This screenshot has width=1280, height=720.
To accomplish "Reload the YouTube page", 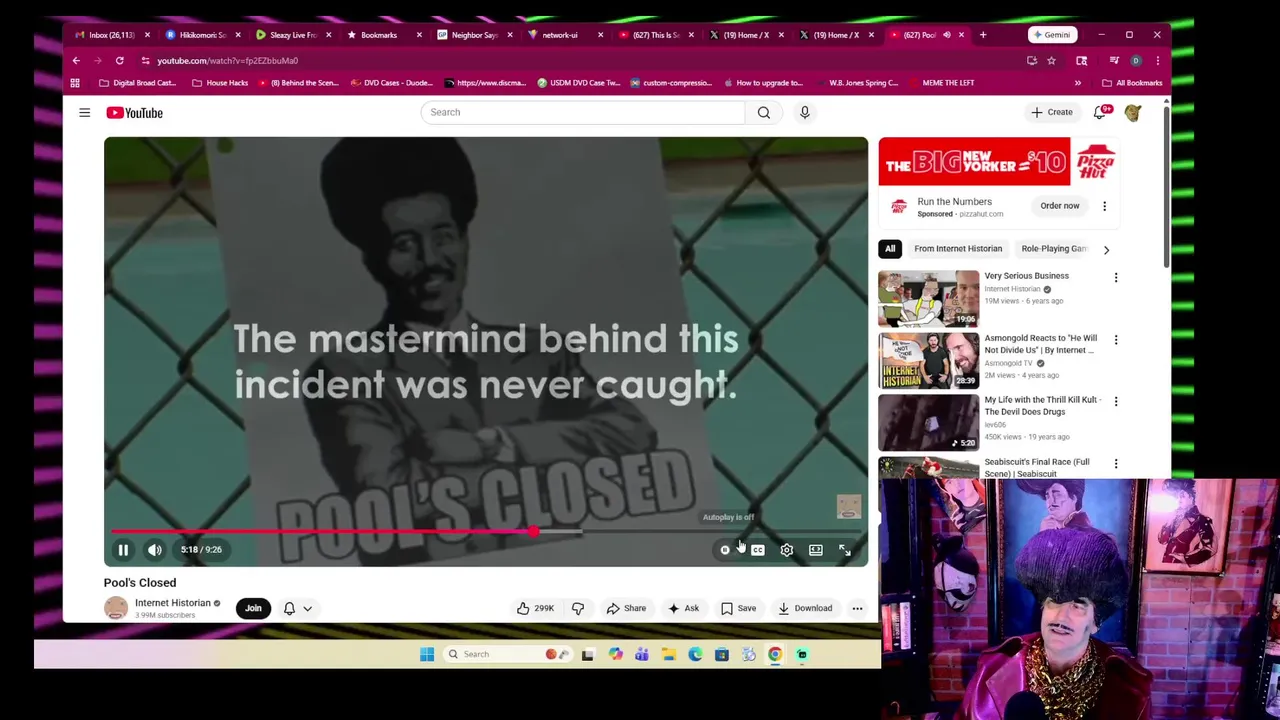I will tap(119, 61).
